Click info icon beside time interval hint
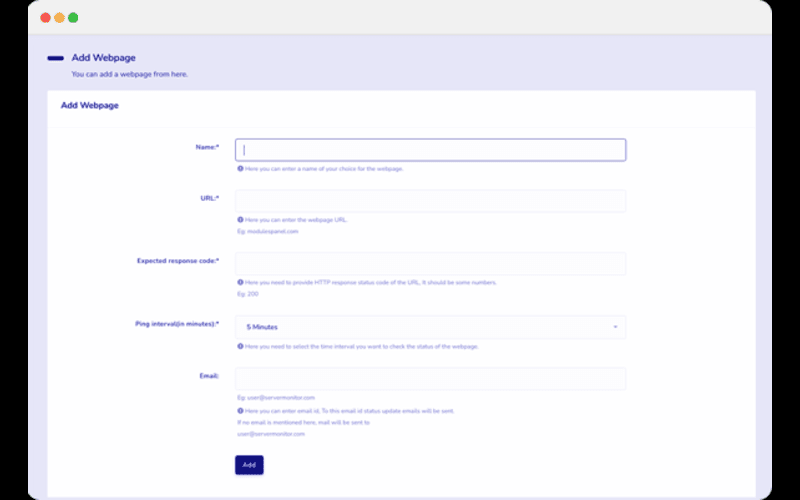 tap(240, 346)
